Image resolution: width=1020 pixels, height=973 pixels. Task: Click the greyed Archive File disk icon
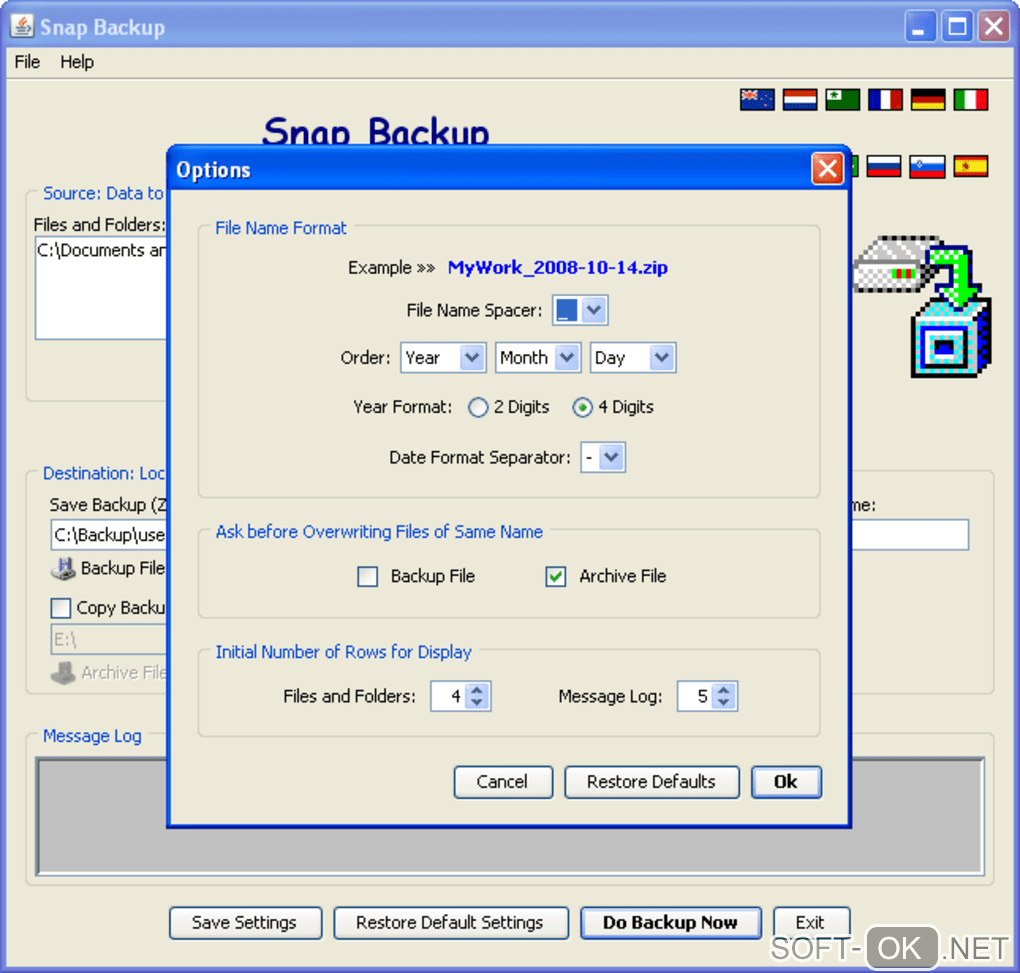63,673
